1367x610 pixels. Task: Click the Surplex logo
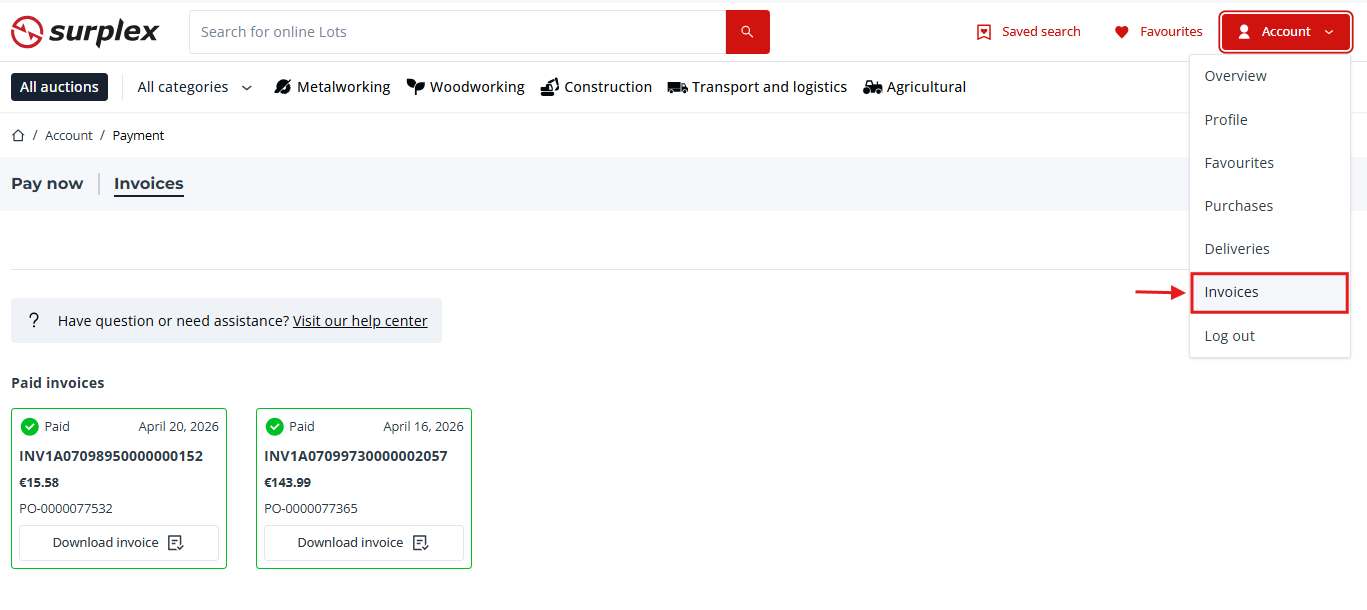(x=85, y=32)
